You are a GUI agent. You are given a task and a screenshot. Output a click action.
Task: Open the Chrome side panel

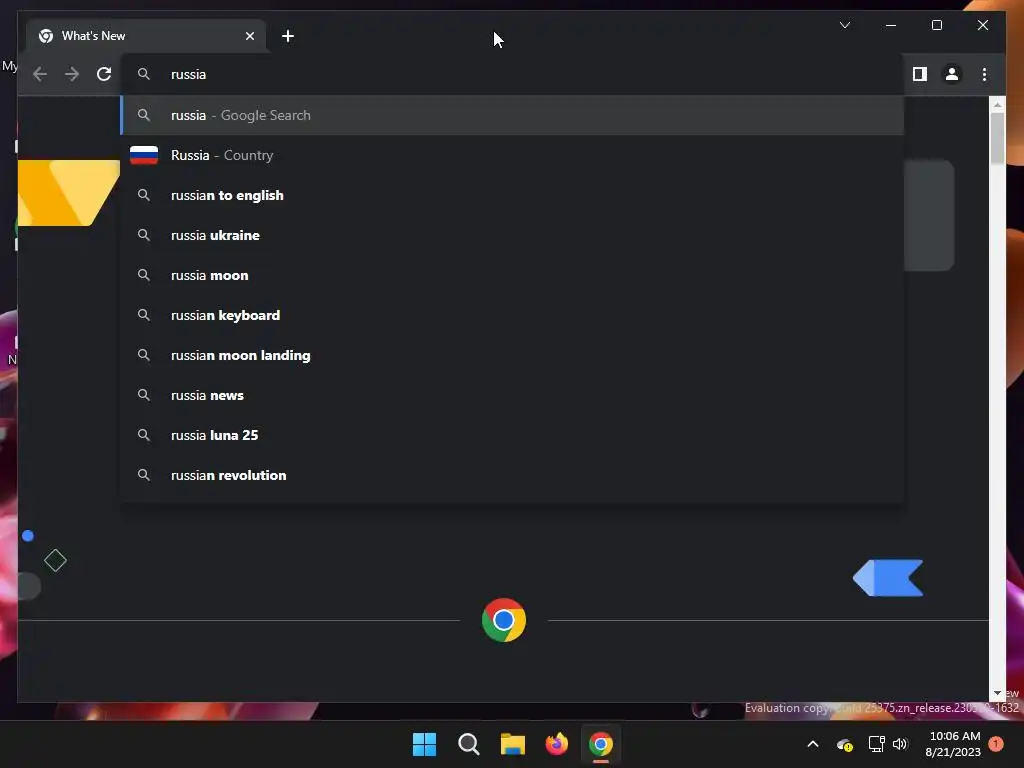coord(920,74)
